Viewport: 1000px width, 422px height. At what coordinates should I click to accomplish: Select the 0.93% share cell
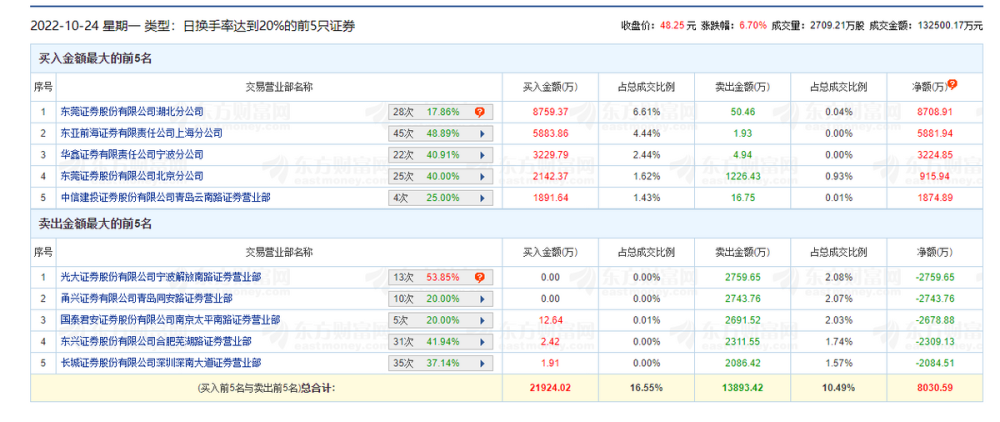pyautogui.click(x=838, y=176)
